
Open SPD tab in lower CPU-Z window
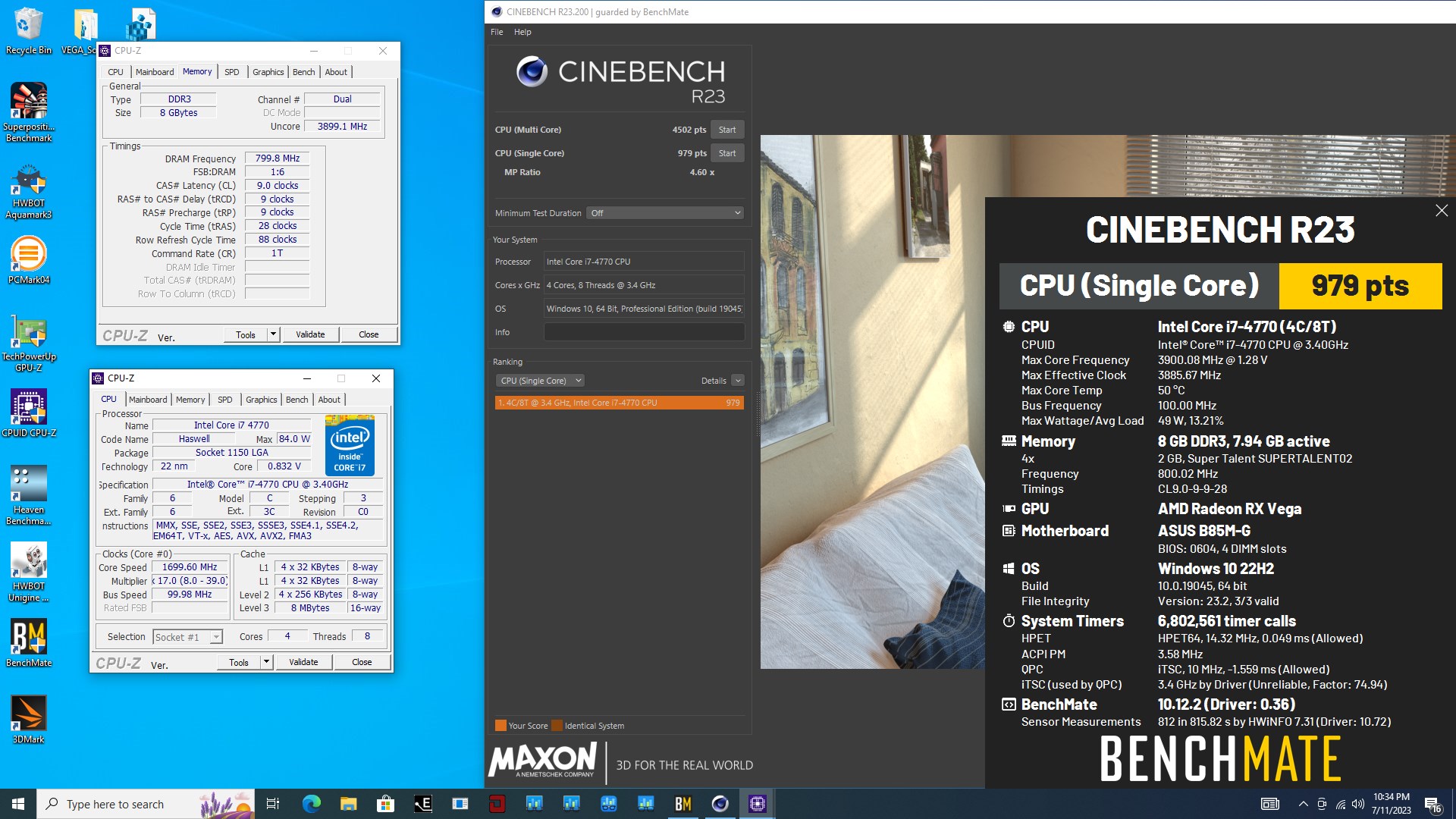point(225,400)
